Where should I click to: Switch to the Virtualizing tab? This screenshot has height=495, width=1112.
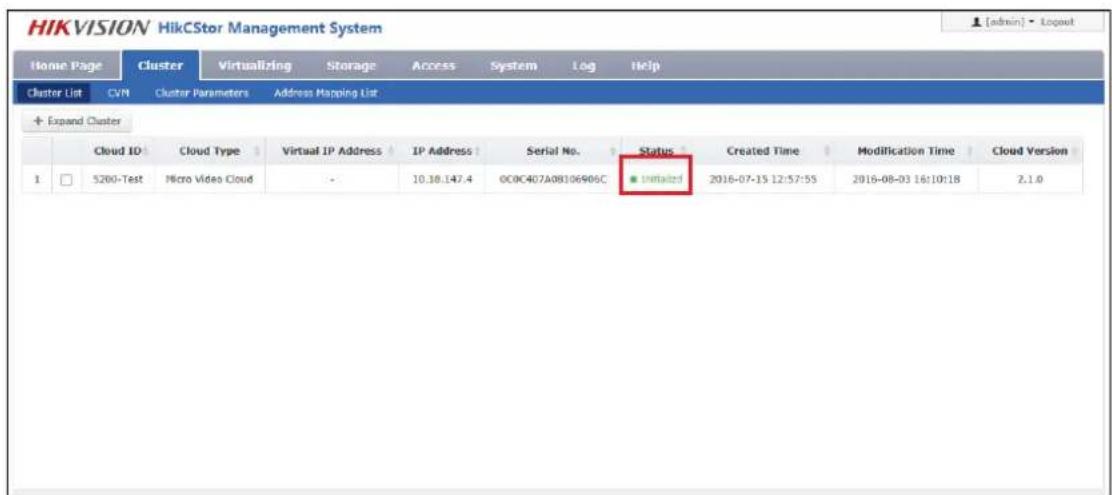255,66
